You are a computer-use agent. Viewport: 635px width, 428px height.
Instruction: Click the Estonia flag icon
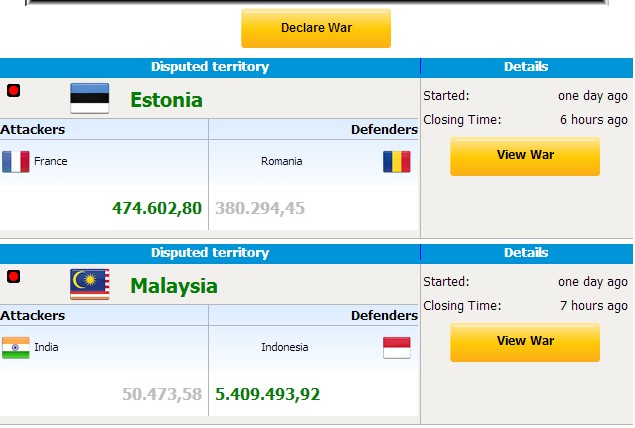89,98
